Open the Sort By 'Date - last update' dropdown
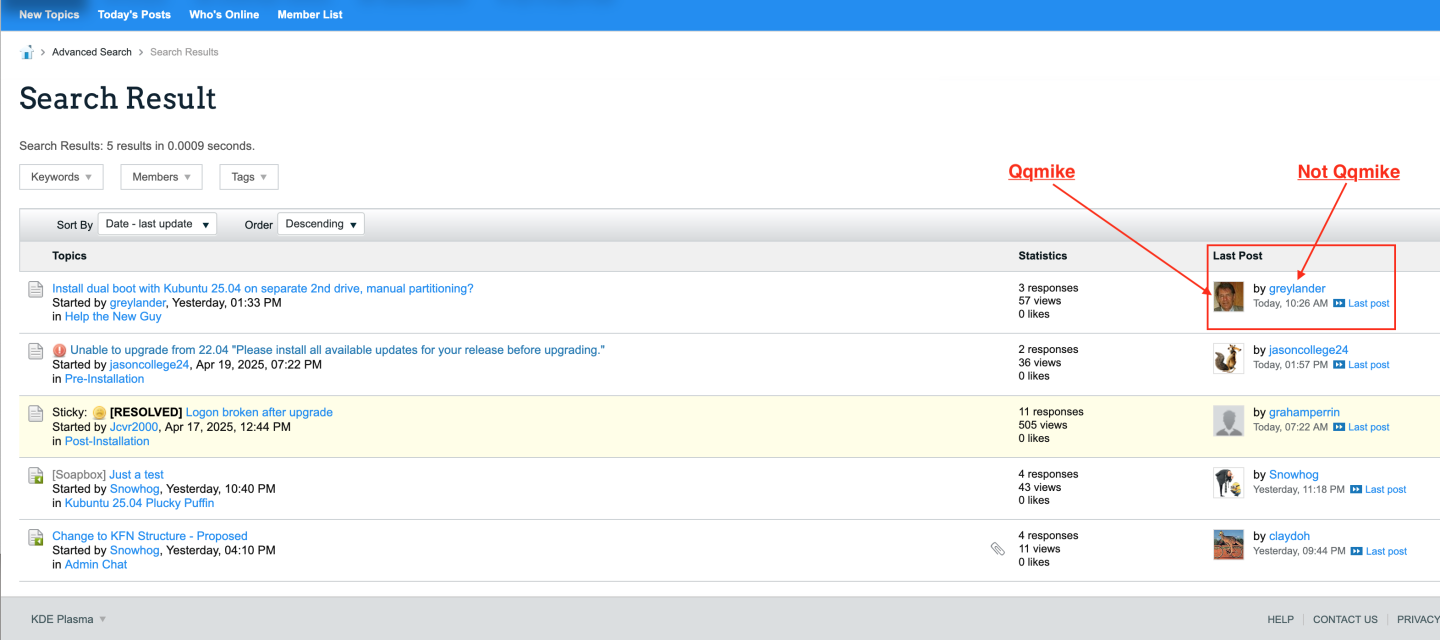Image resolution: width=1440 pixels, height=640 pixels. point(158,224)
